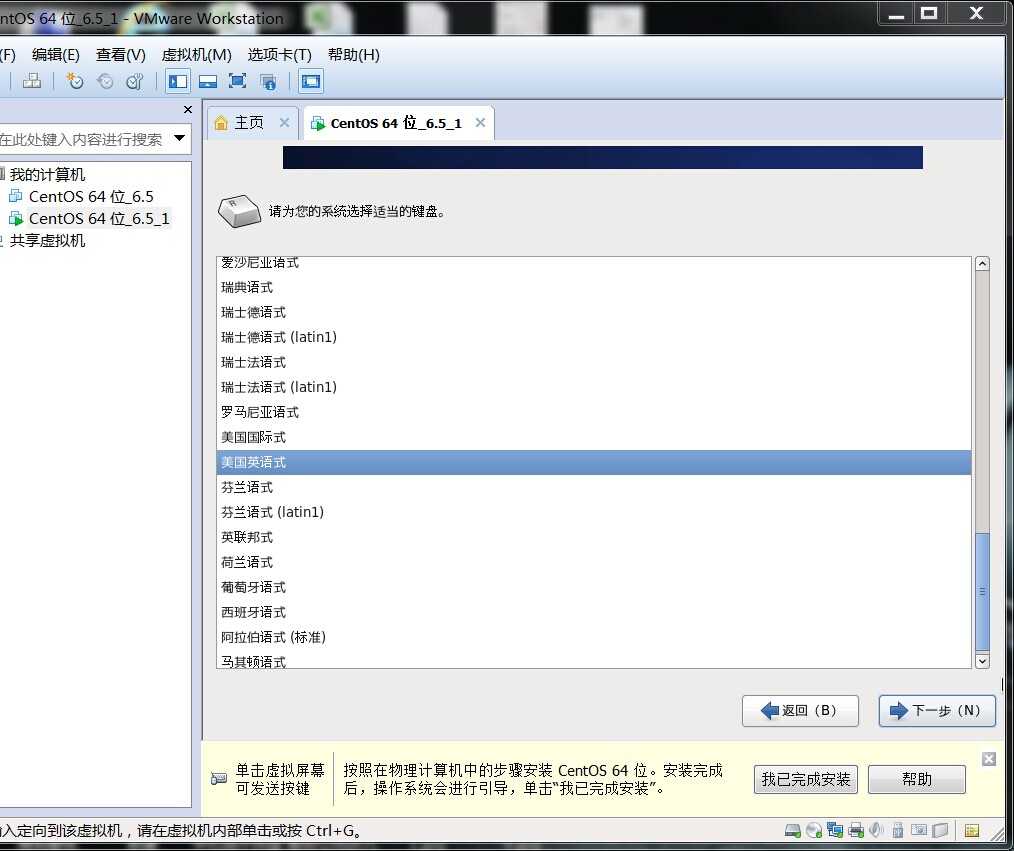Select 葡萄牙语式 keyboard layout

click(594, 587)
